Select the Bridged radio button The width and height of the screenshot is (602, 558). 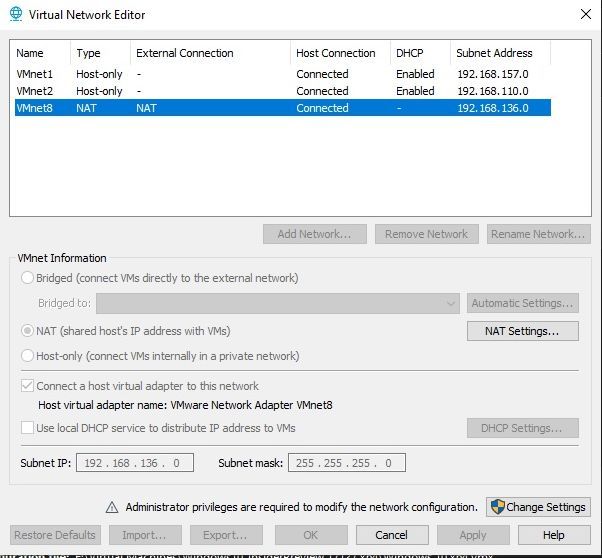point(27,278)
